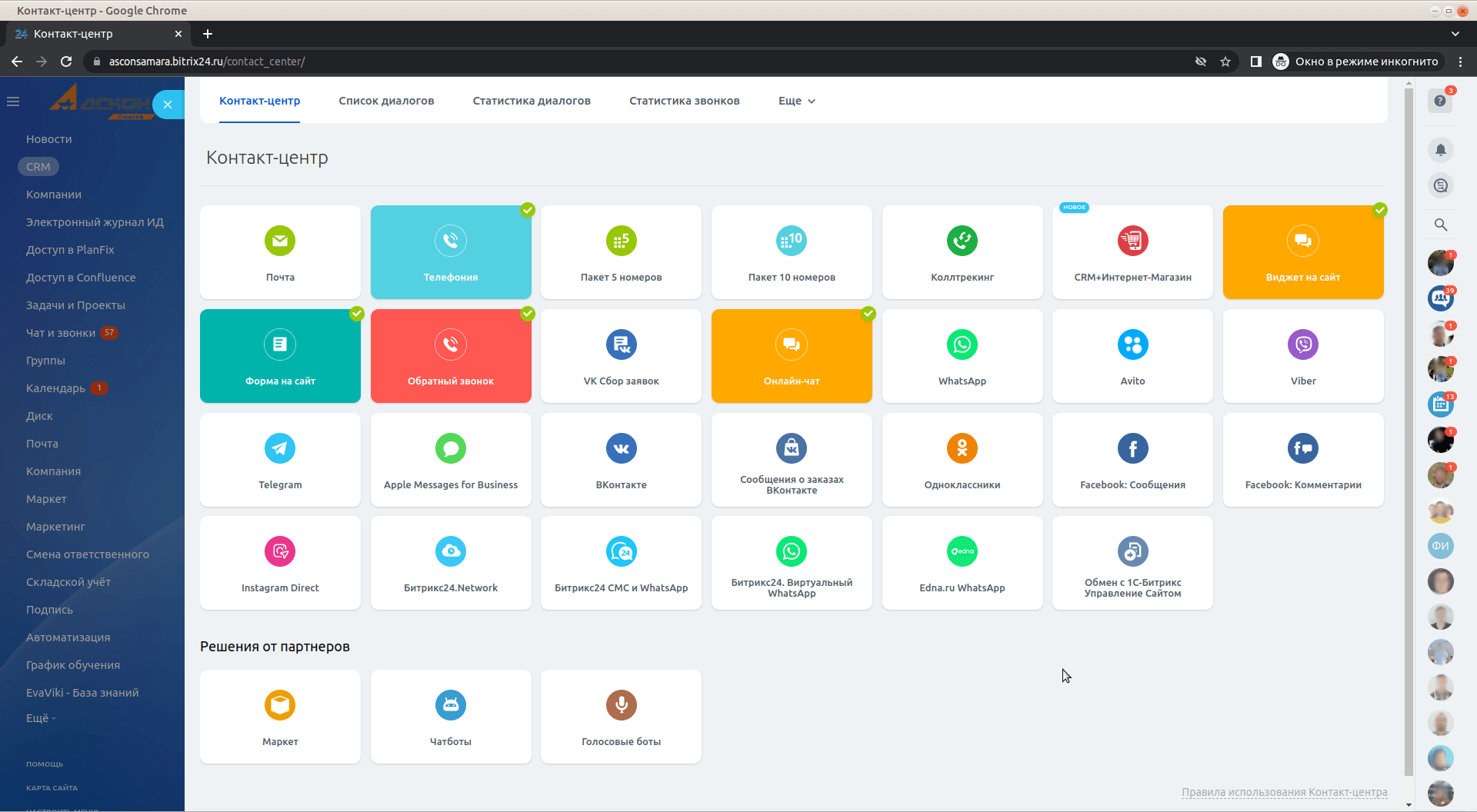Open the chat messages icon in right panel
This screenshot has height=812, width=1477.
click(1440, 185)
